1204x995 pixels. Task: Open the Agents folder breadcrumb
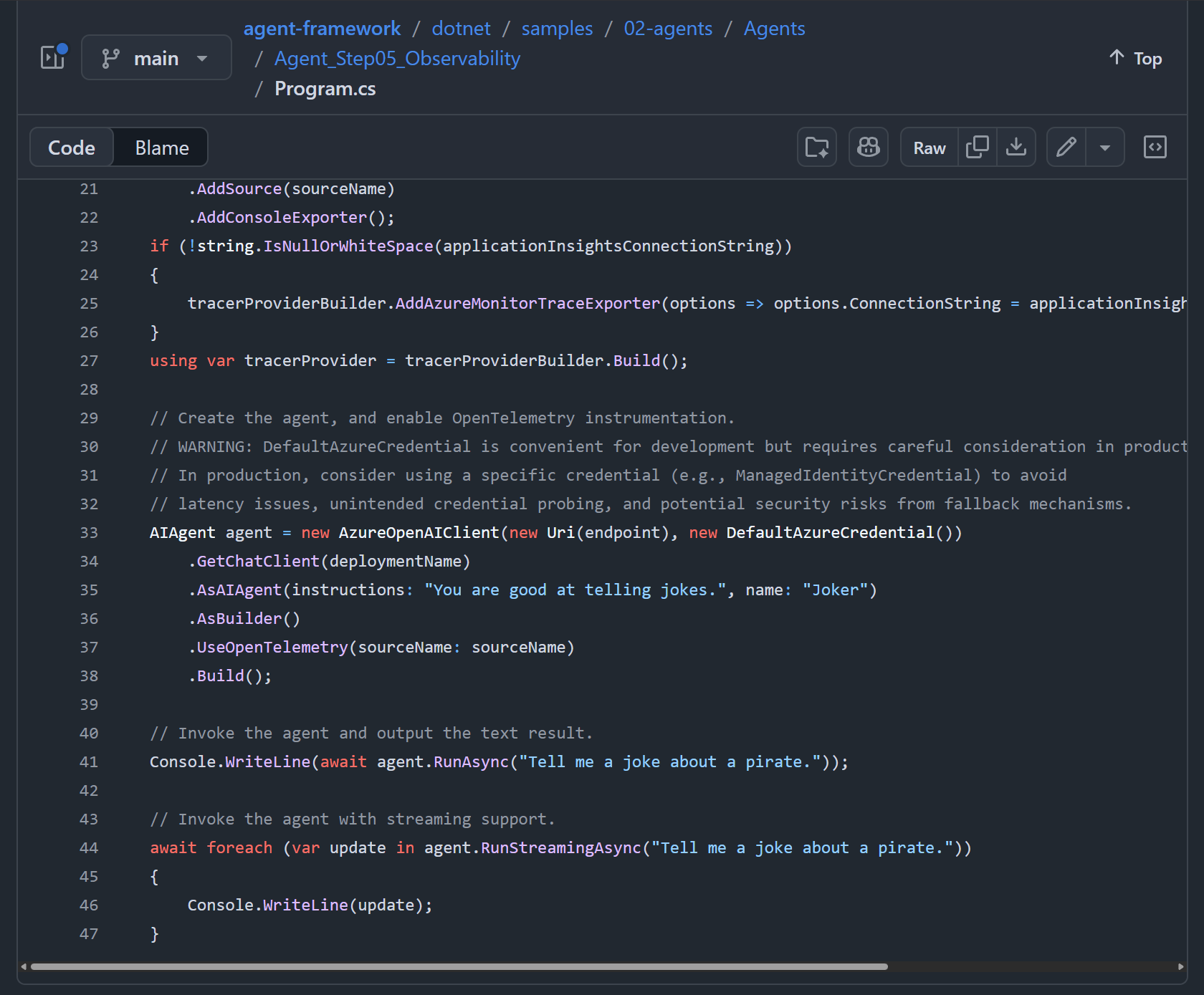(774, 29)
